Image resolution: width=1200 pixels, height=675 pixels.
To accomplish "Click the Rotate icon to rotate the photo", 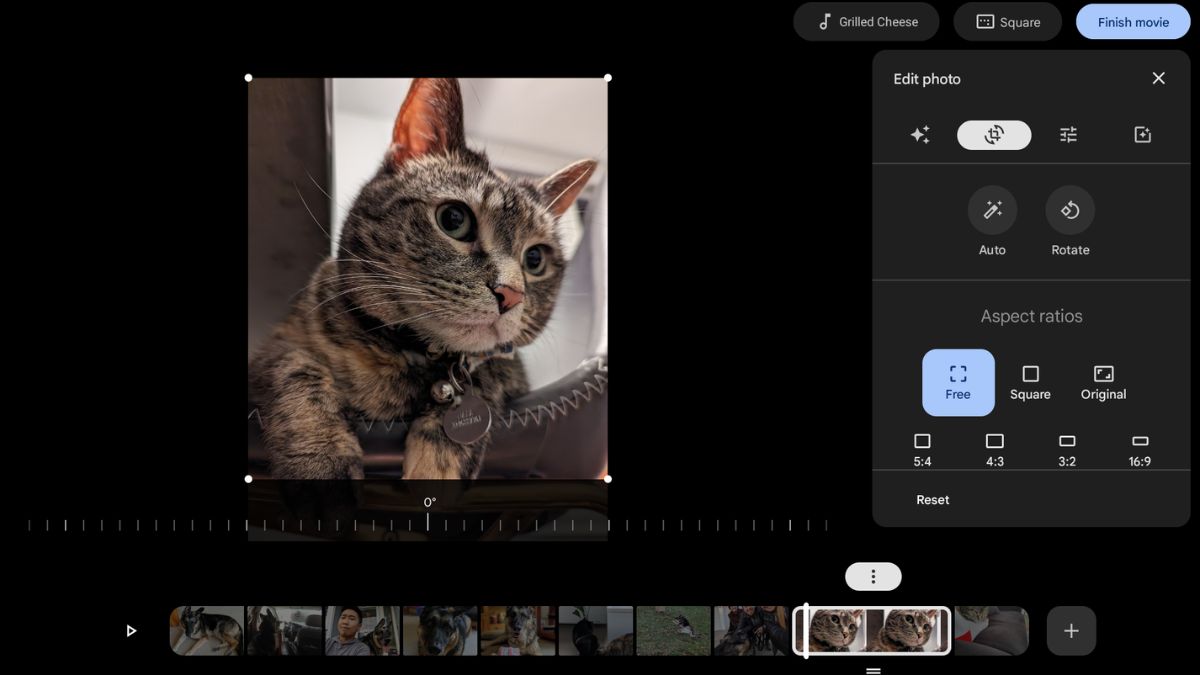I will [1069, 210].
